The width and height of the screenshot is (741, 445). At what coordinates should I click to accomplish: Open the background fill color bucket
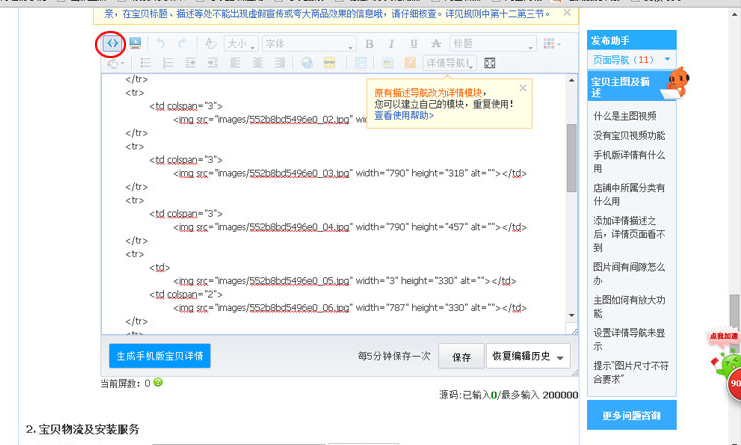[115, 63]
